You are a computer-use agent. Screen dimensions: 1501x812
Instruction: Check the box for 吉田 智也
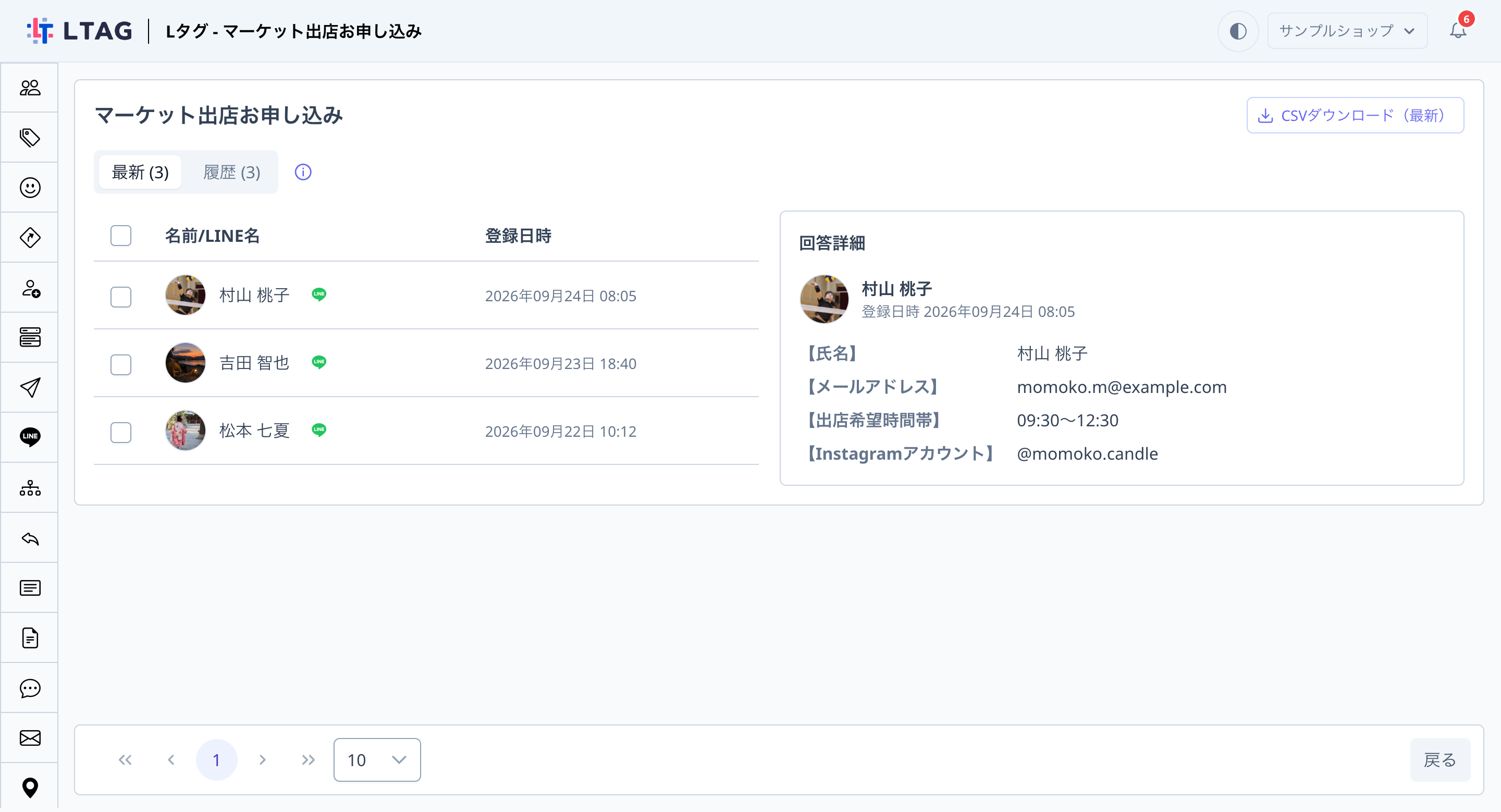point(120,365)
